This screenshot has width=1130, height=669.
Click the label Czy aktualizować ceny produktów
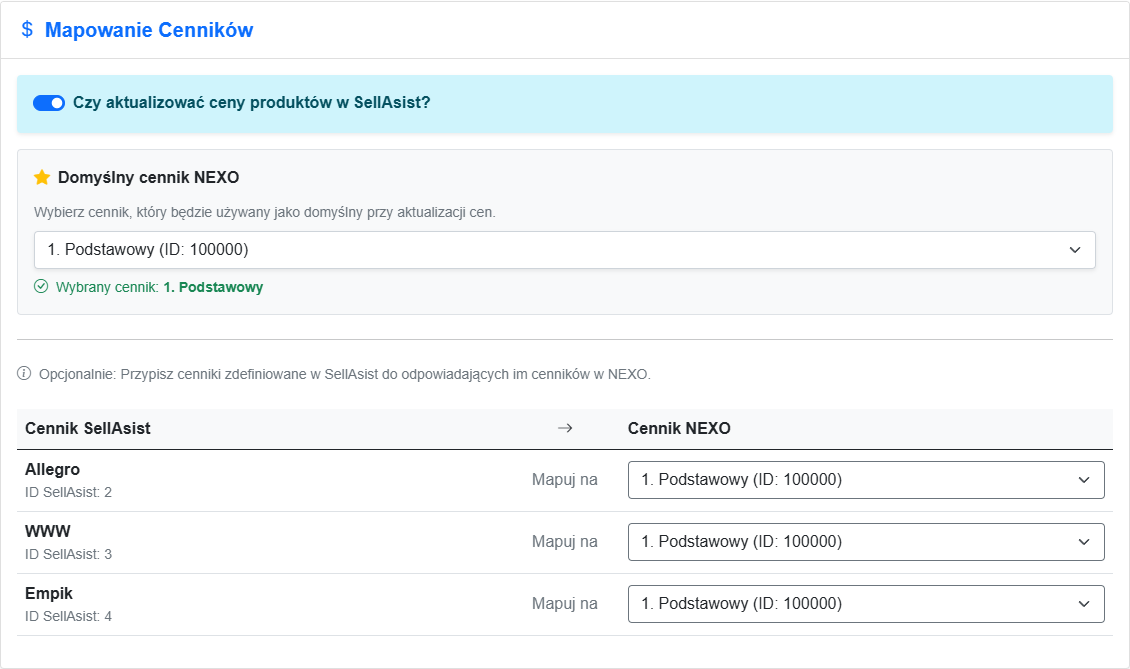pos(252,103)
